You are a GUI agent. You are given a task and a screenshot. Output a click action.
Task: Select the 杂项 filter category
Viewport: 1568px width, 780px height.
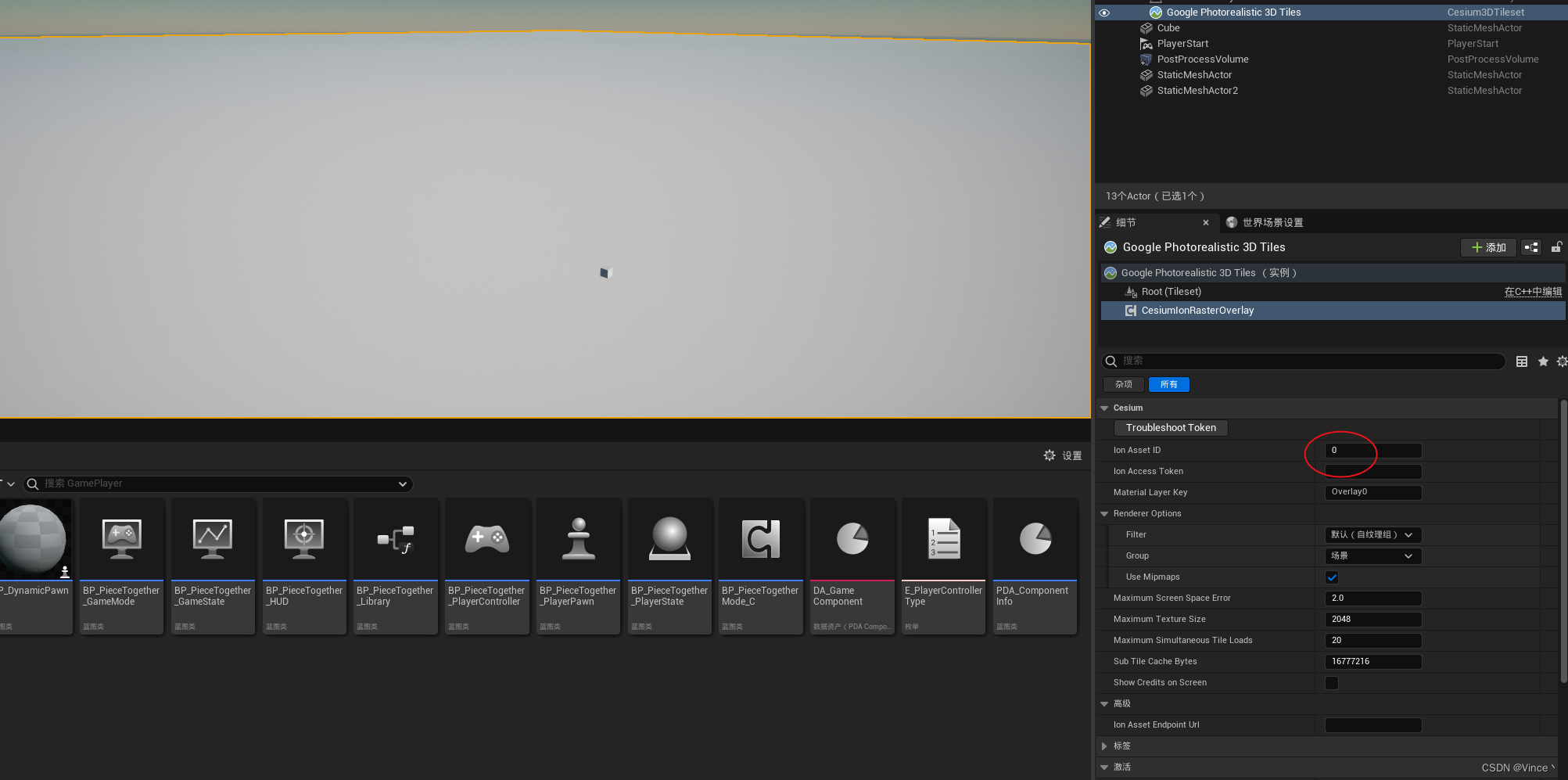point(1123,384)
